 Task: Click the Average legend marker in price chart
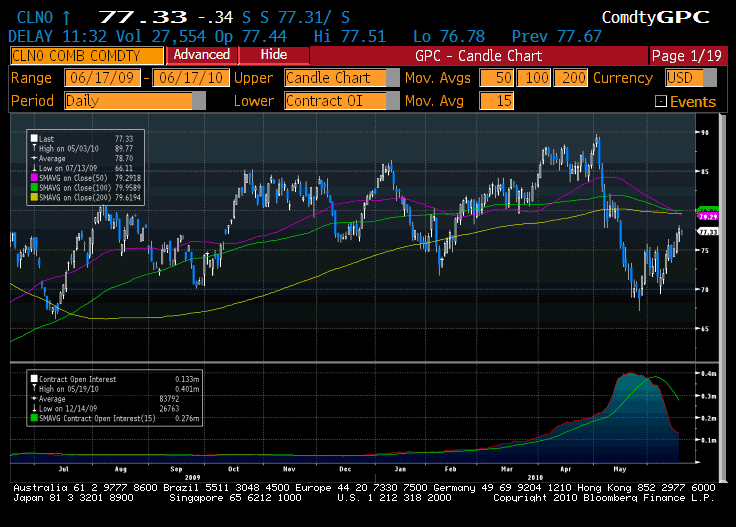click(x=34, y=157)
